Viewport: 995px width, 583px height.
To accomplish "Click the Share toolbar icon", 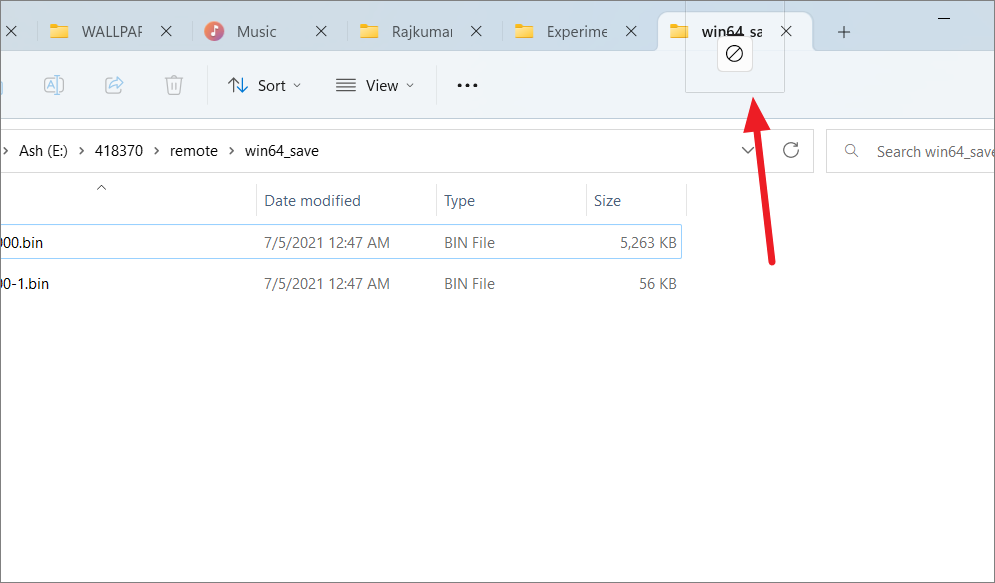I will click(x=114, y=85).
